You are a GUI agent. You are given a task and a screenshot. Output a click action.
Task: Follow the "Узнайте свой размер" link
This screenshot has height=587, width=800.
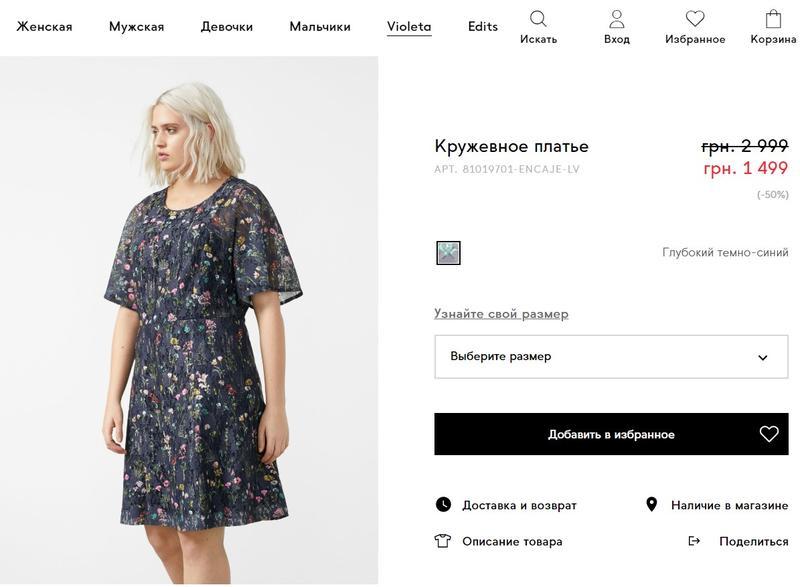coord(501,314)
